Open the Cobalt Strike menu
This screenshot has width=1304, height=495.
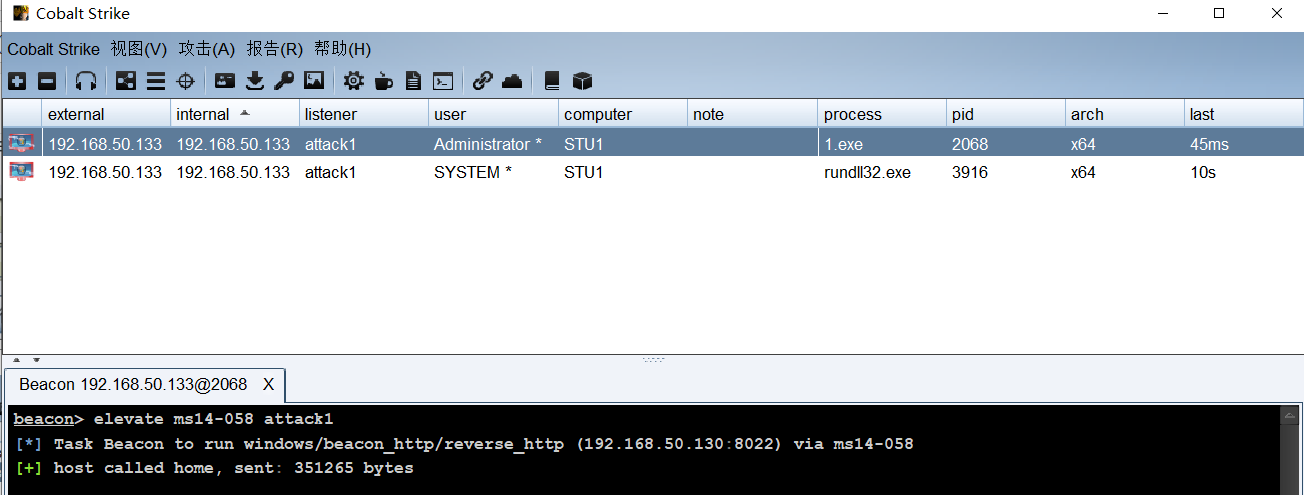coord(54,49)
